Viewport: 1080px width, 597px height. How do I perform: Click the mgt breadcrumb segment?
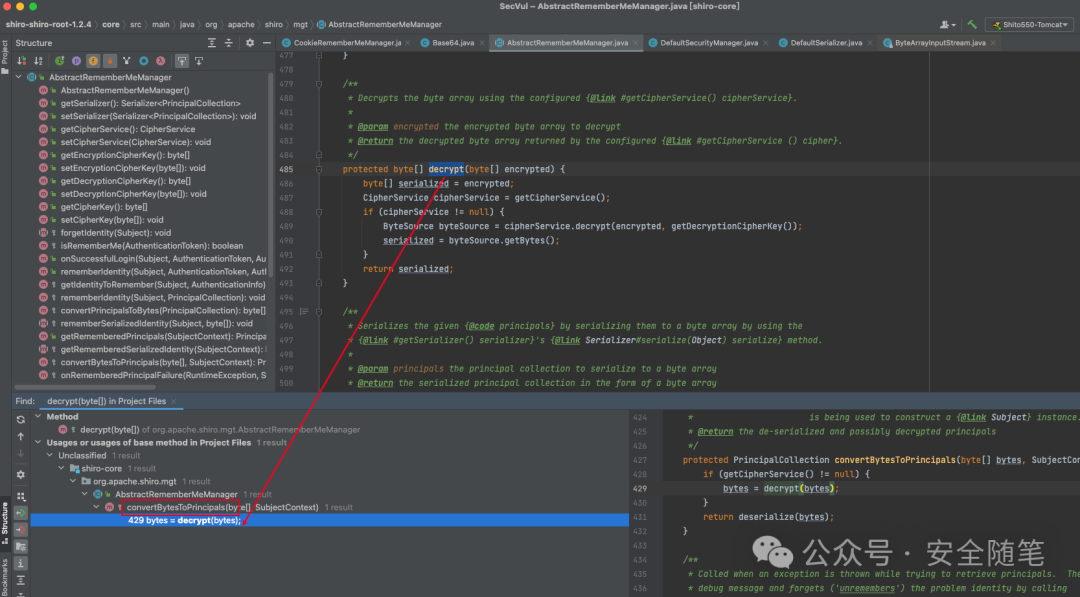tap(300, 24)
